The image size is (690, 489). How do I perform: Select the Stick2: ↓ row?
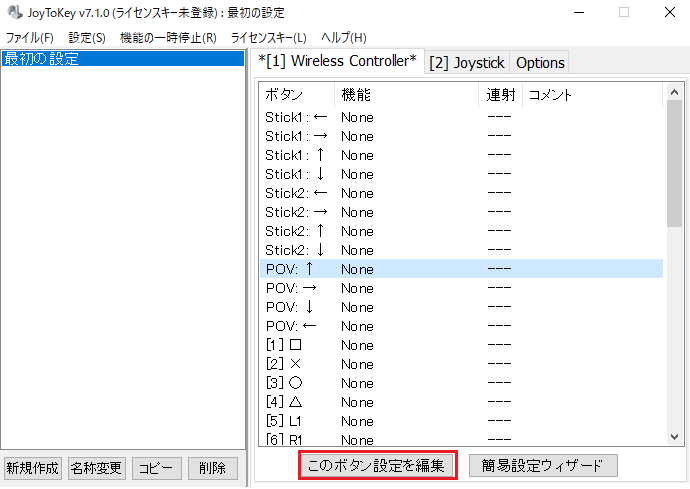[462, 250]
